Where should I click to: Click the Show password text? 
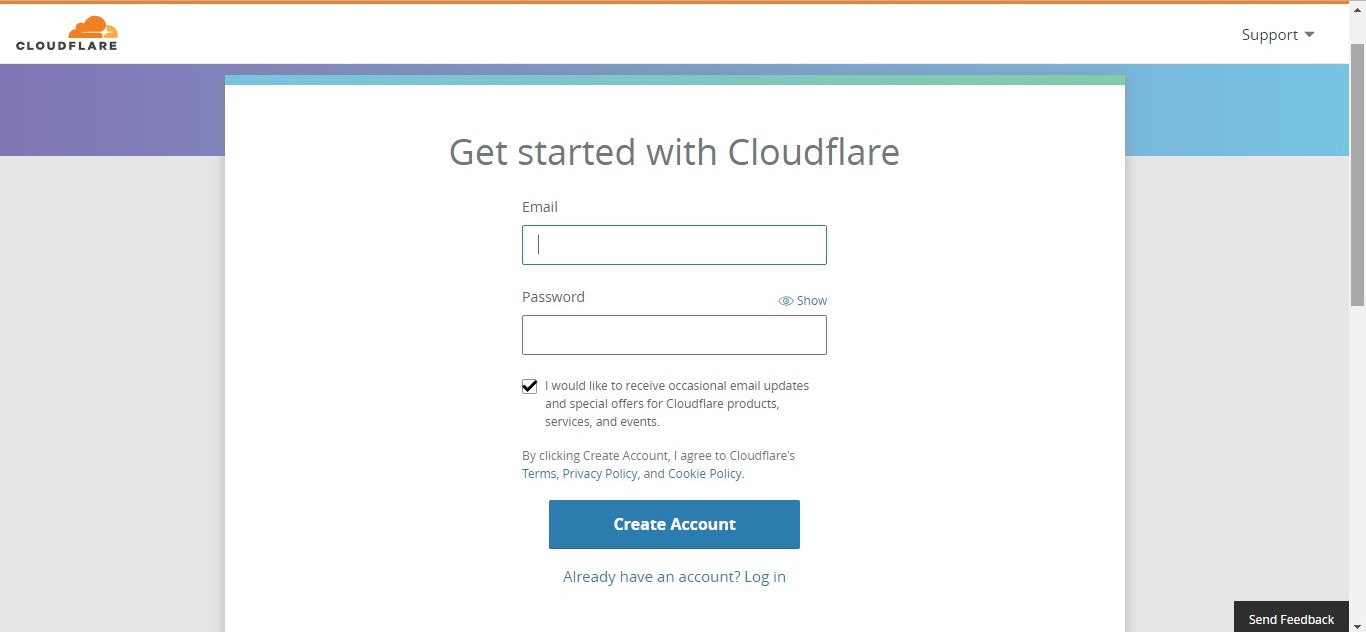pos(812,301)
